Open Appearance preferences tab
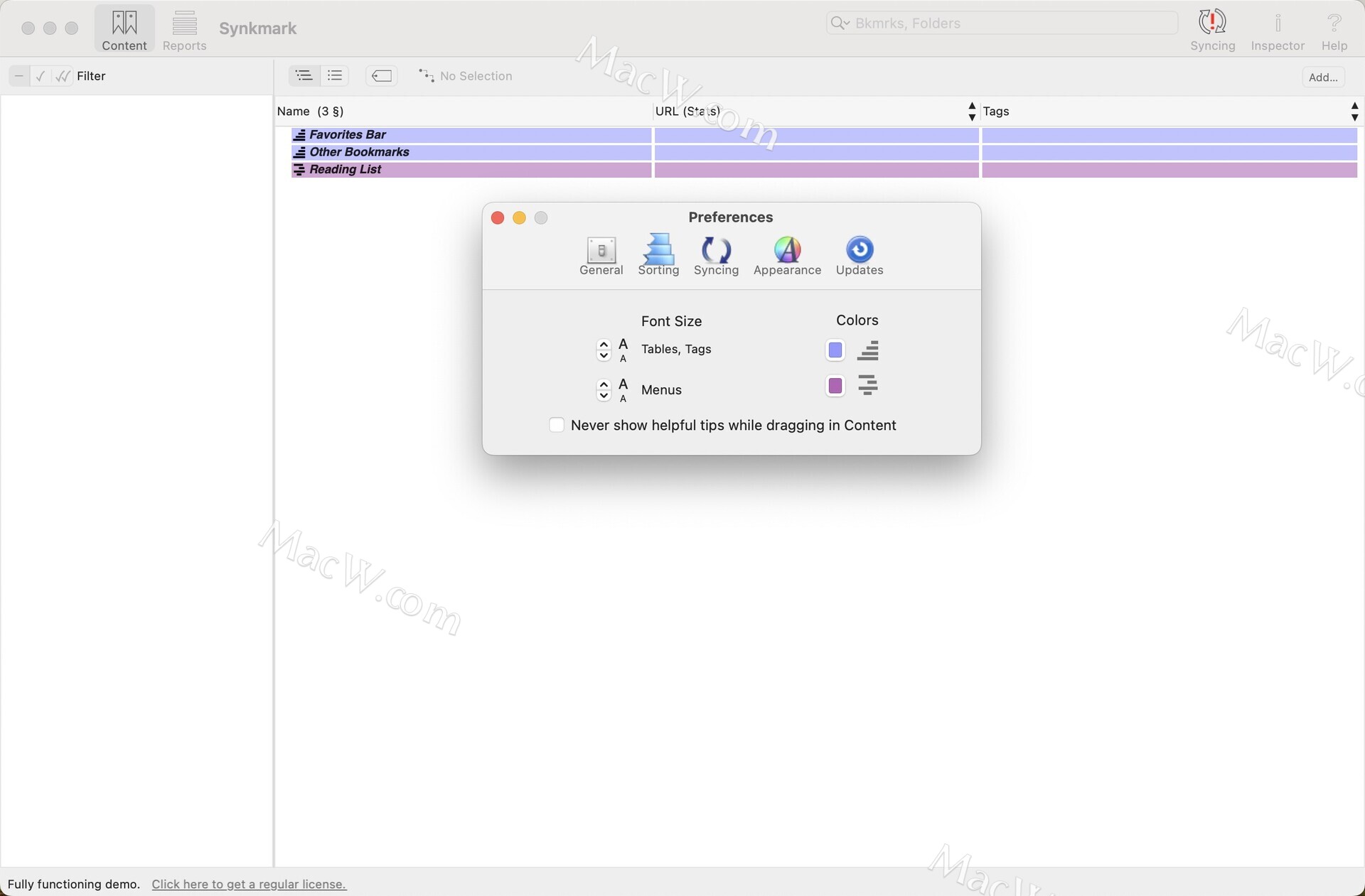1365x896 pixels. click(x=787, y=256)
